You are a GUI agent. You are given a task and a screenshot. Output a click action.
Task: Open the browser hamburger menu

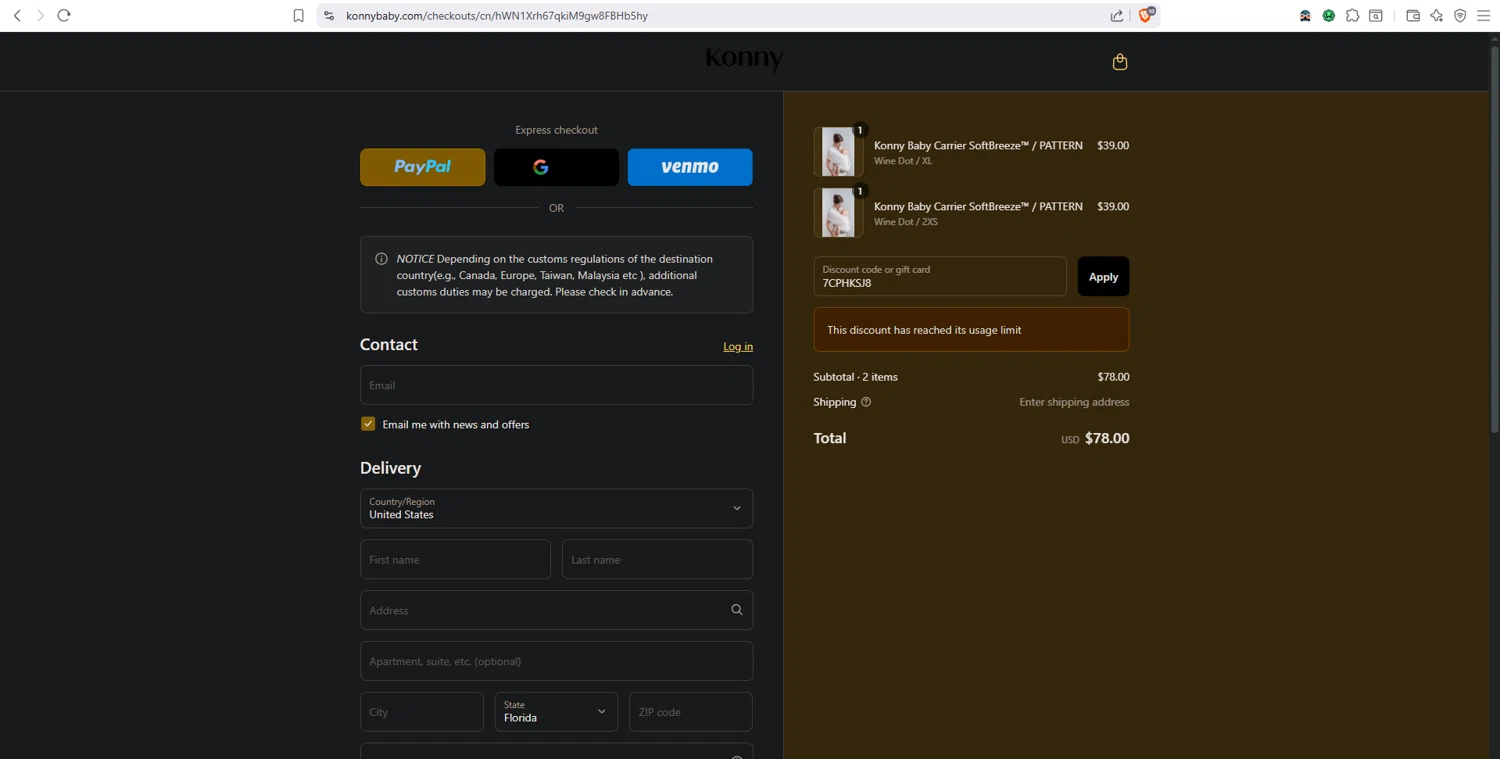pos(1484,15)
